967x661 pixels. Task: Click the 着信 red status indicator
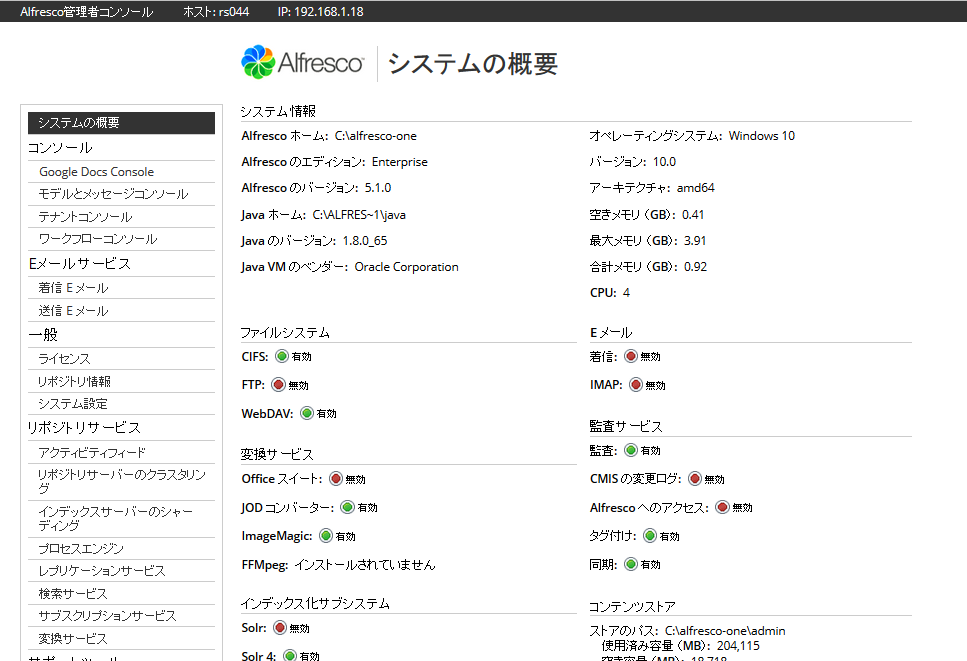pyautogui.click(x=630, y=356)
